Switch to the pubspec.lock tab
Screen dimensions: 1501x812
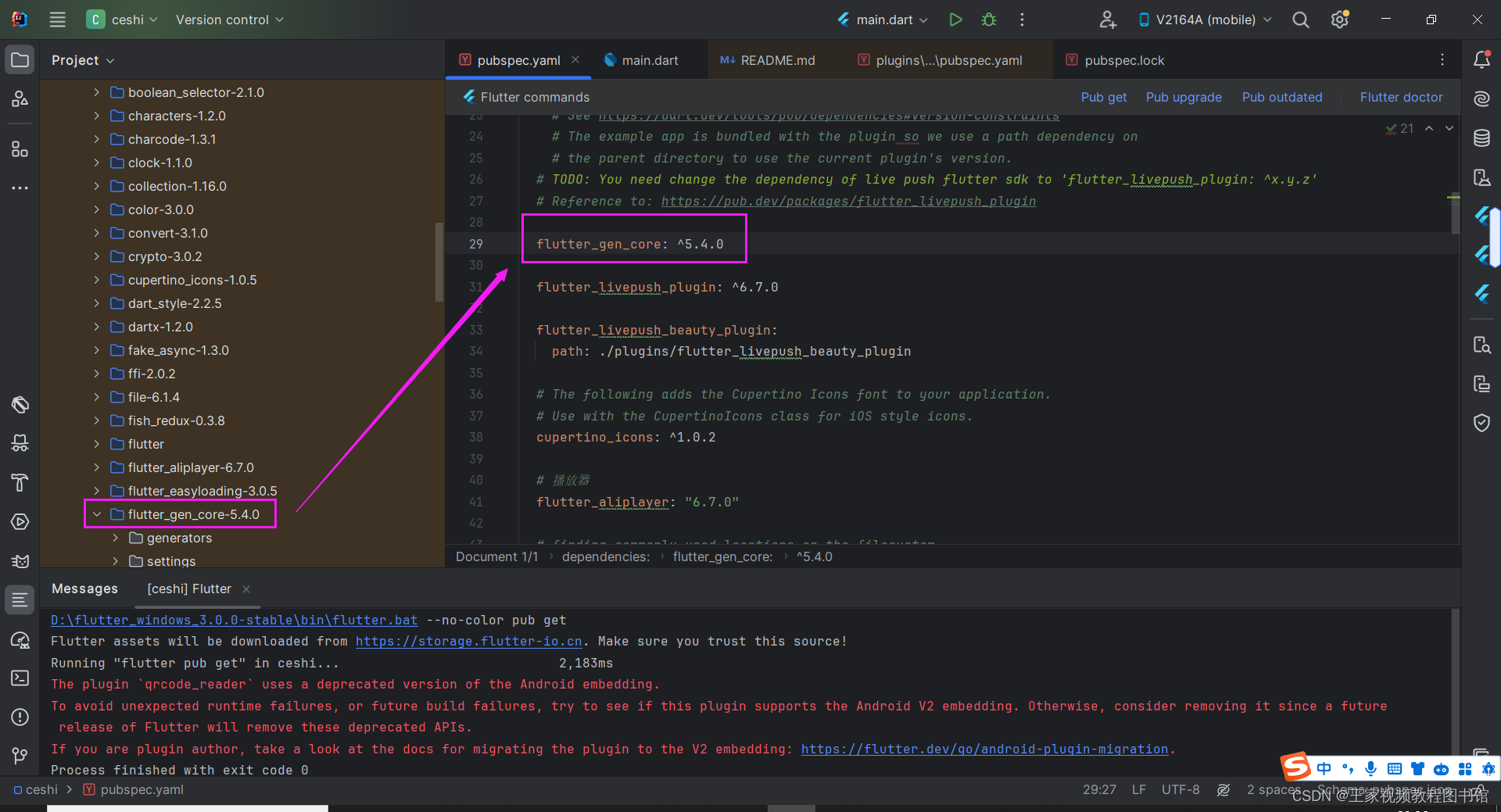pyautogui.click(x=1123, y=59)
